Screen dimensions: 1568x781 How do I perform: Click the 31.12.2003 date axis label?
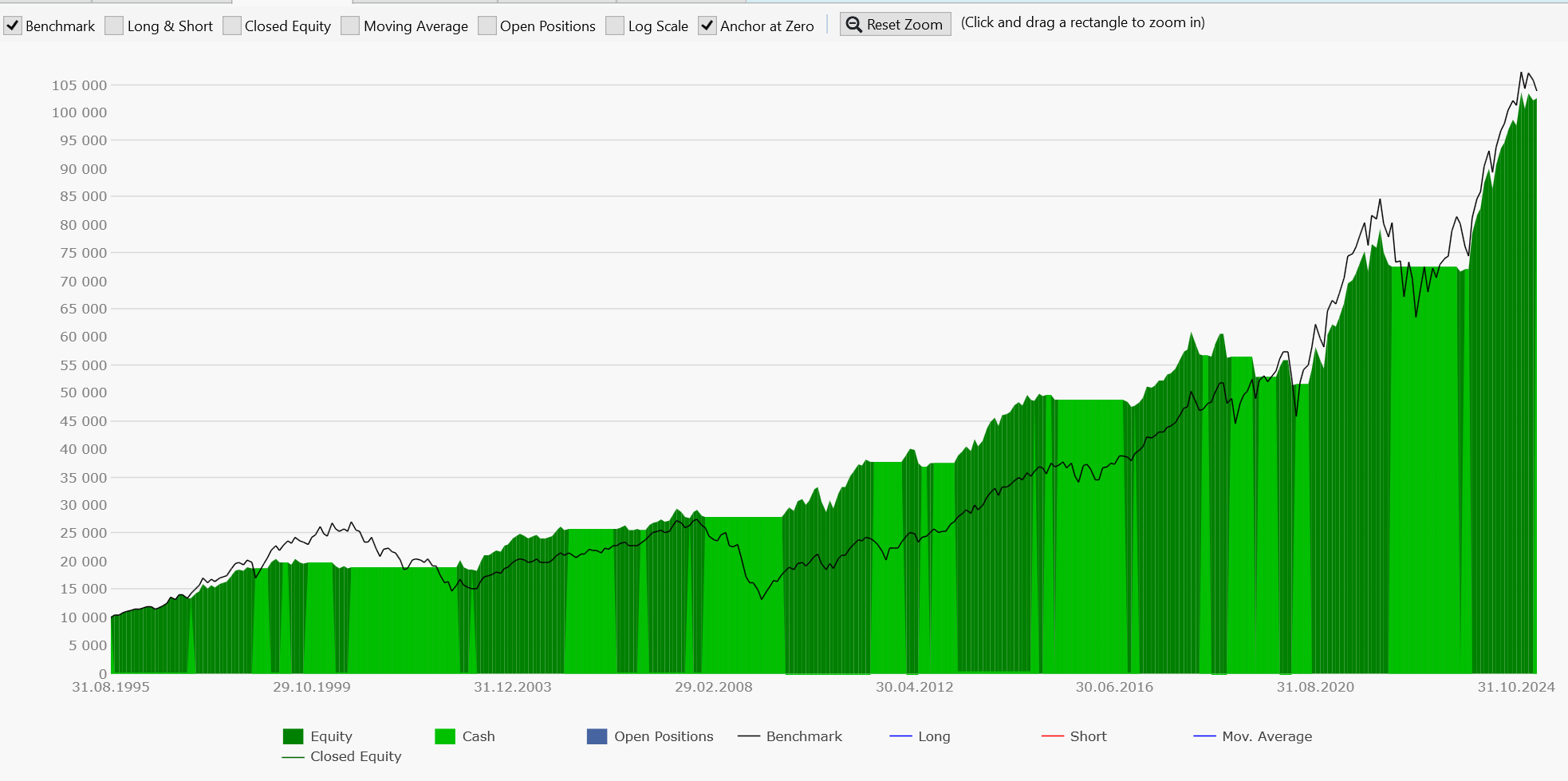(512, 687)
